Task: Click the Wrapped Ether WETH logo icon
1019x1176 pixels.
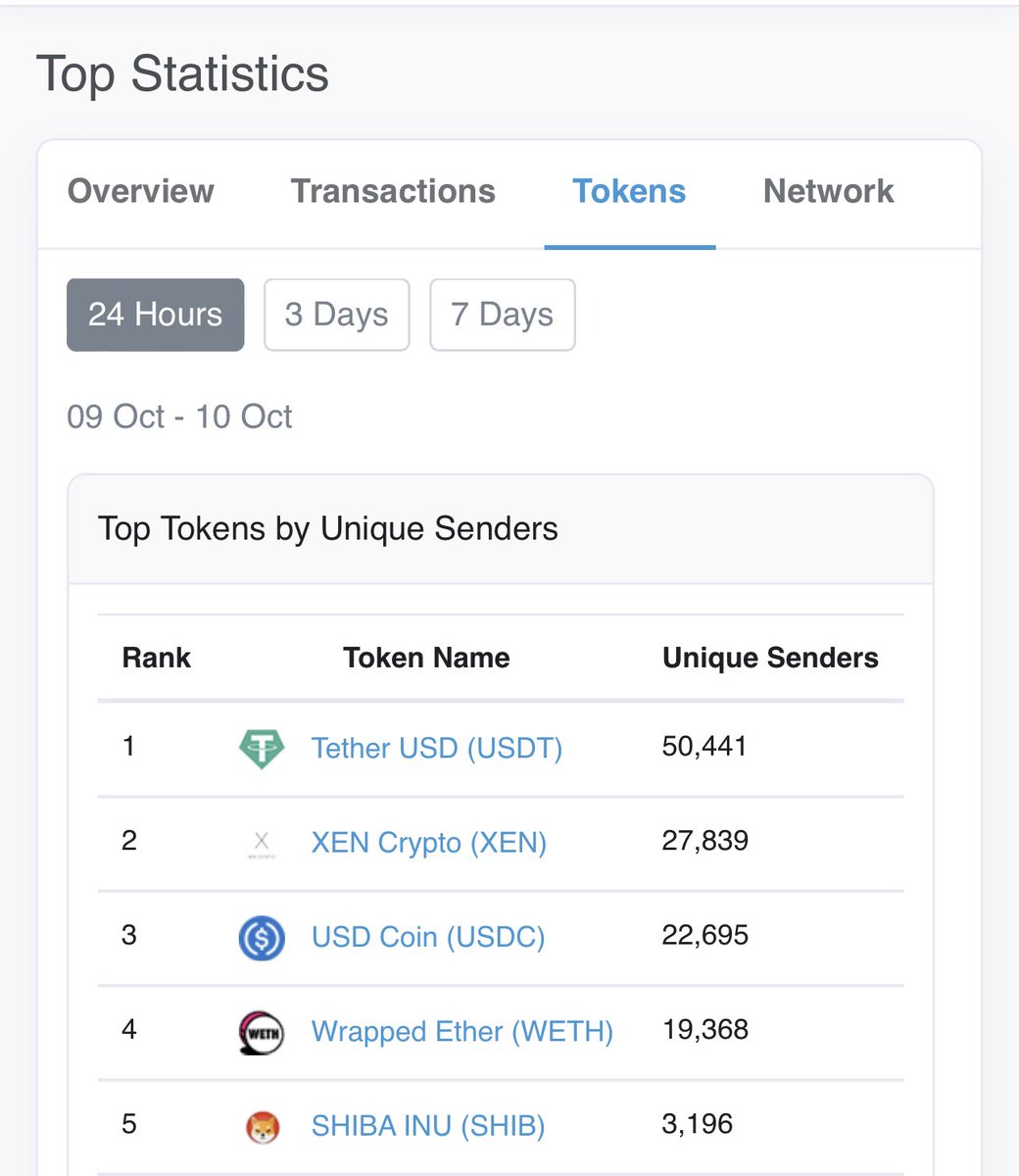Action: click(262, 1032)
